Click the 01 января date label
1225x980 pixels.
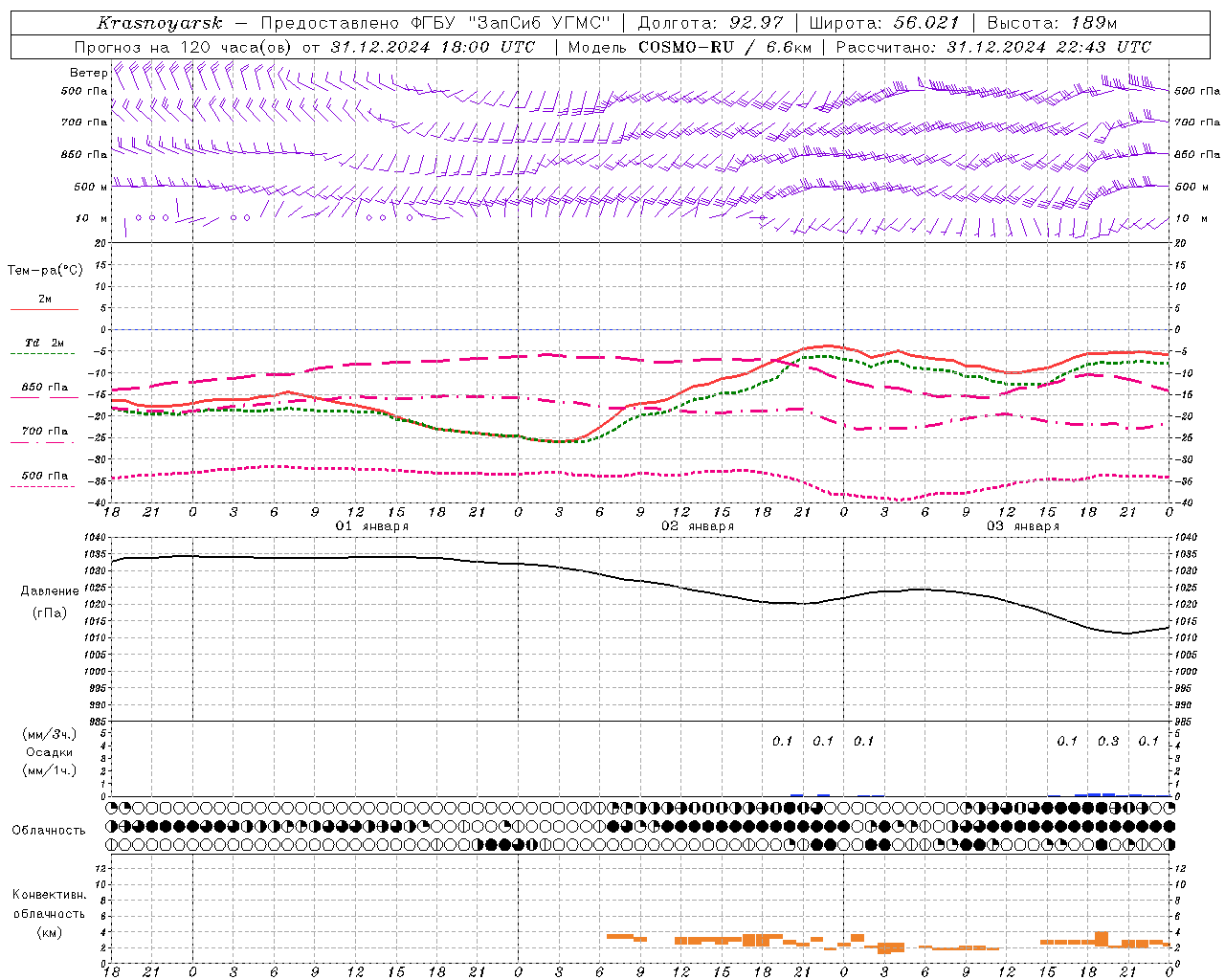[x=372, y=526]
